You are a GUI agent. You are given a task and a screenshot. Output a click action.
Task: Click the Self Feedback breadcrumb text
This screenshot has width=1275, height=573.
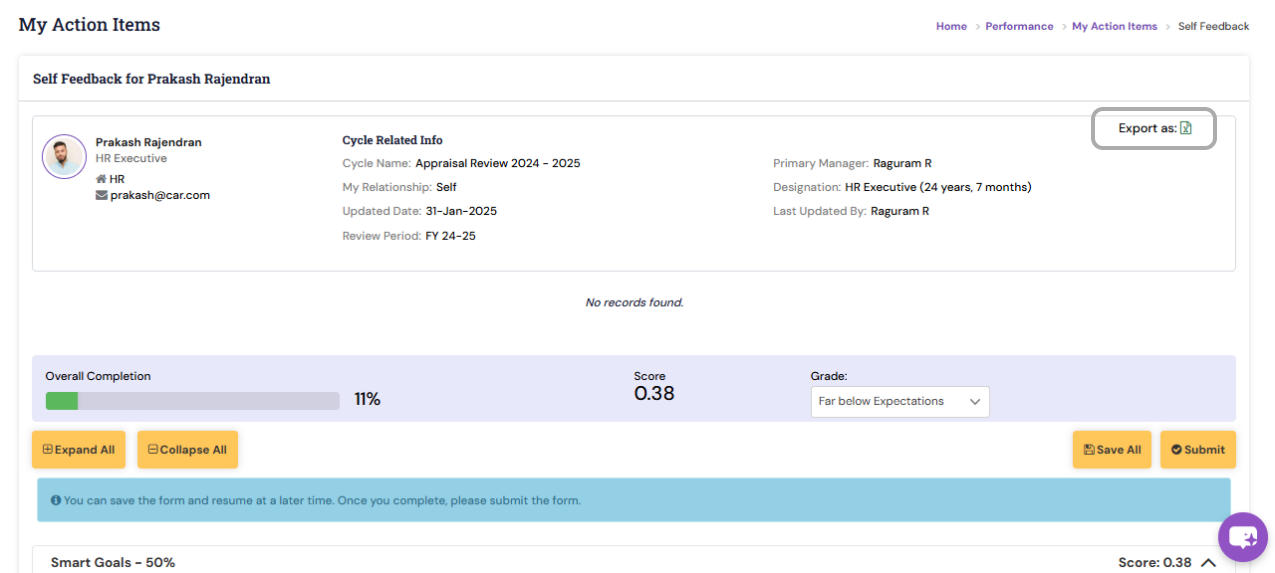pyautogui.click(x=1213, y=26)
